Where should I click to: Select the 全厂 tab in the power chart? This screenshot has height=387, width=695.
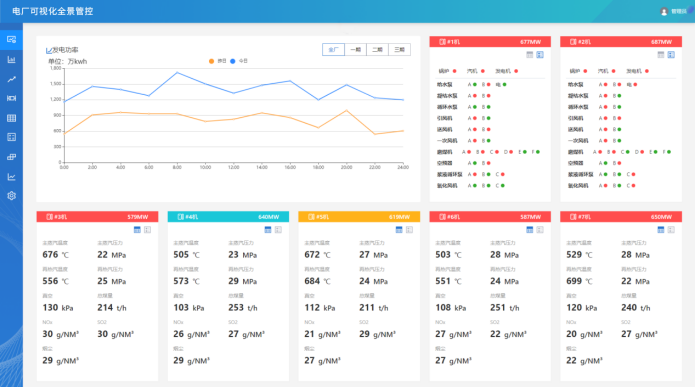point(333,50)
